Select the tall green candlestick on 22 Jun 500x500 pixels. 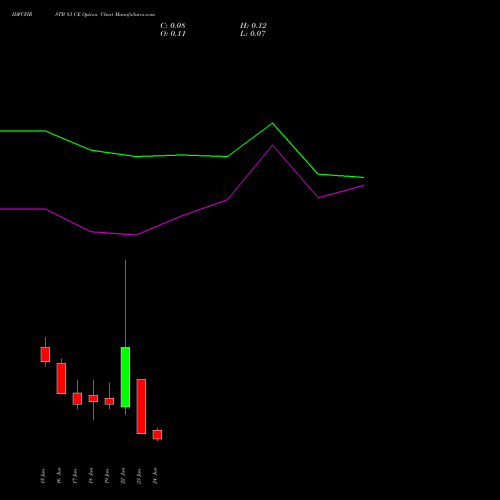pyautogui.click(x=125, y=377)
